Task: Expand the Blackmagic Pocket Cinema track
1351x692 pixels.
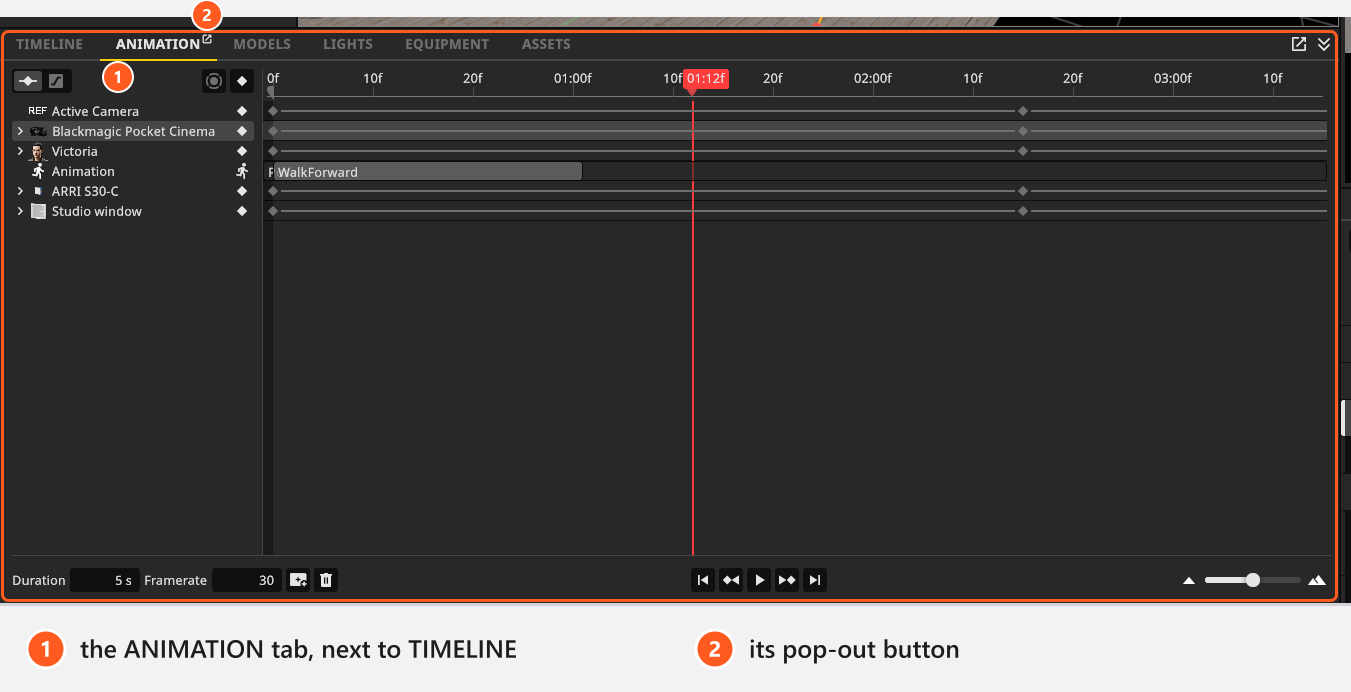Action: [20, 131]
